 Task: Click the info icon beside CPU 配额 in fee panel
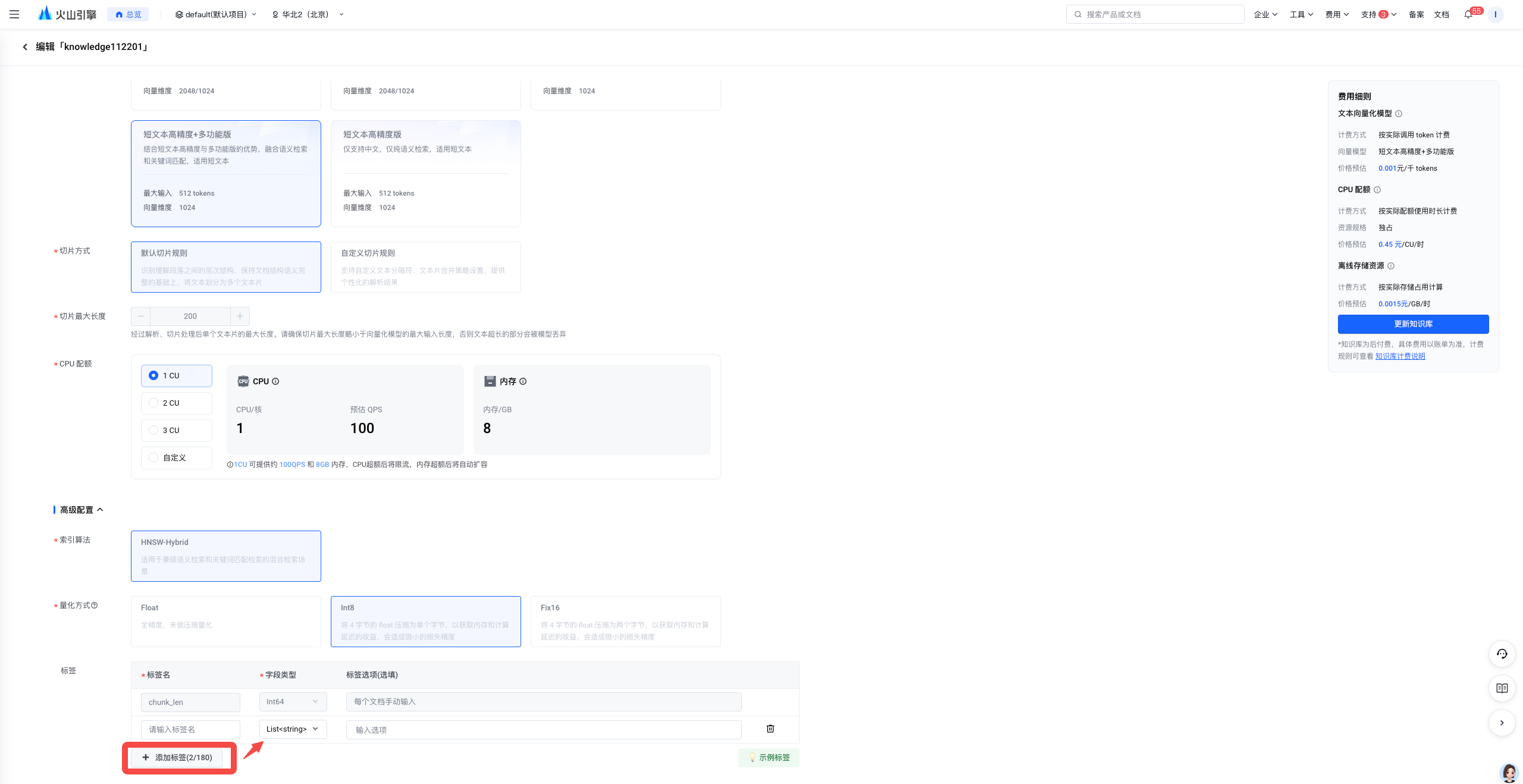pyautogui.click(x=1377, y=190)
